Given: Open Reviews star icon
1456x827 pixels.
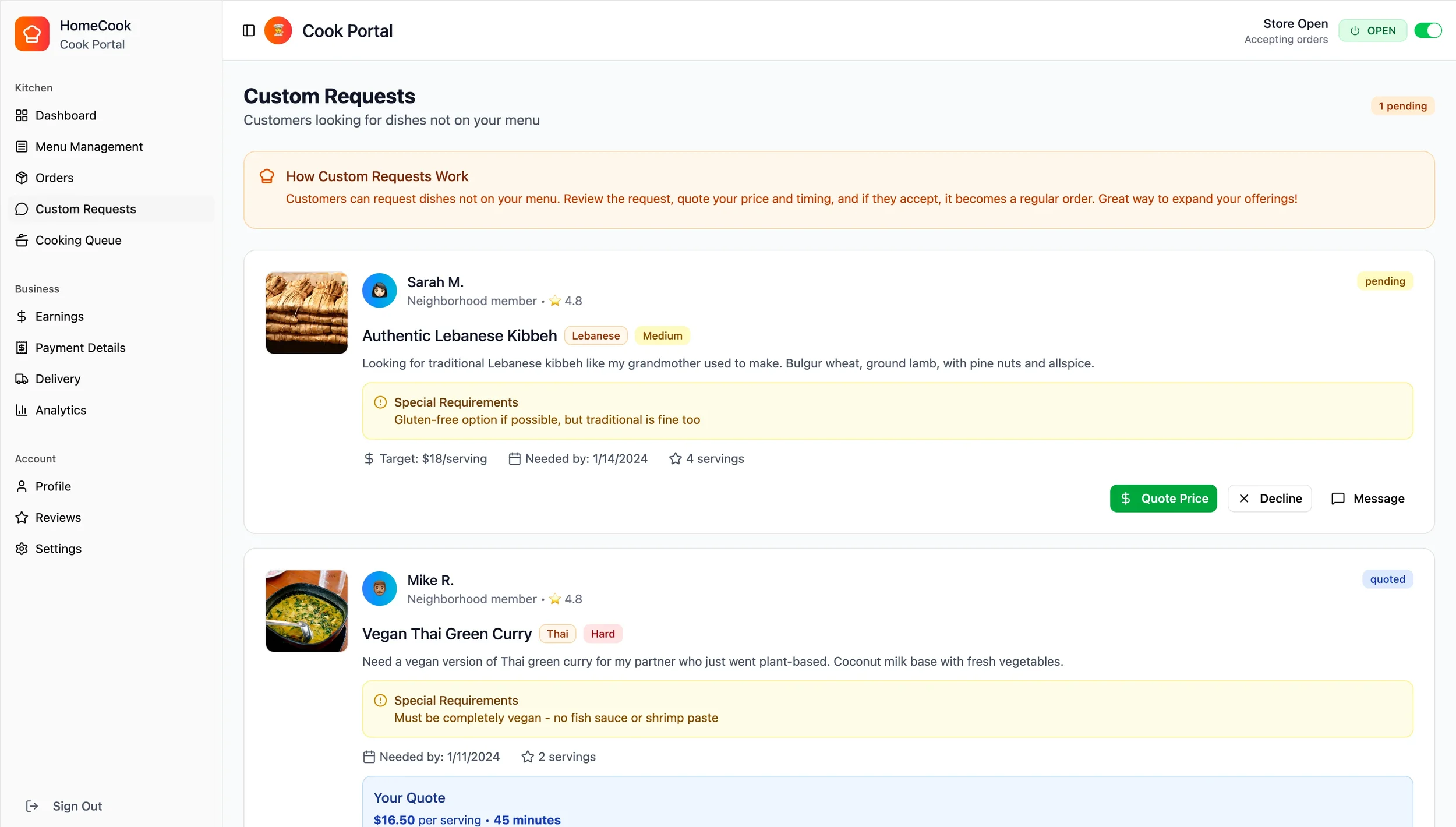Looking at the screenshot, I should click(x=22, y=517).
